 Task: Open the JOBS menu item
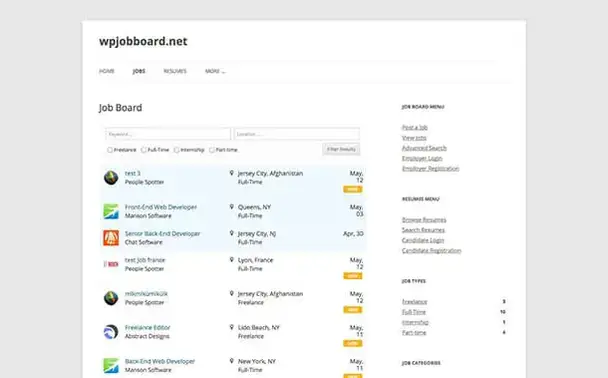coord(139,71)
